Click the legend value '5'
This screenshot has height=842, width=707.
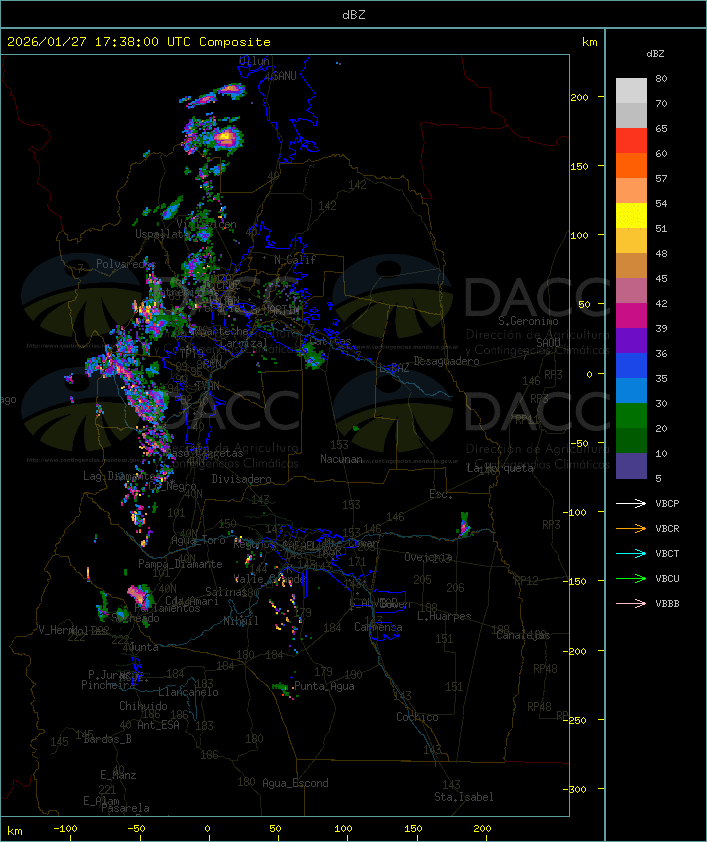click(659, 478)
